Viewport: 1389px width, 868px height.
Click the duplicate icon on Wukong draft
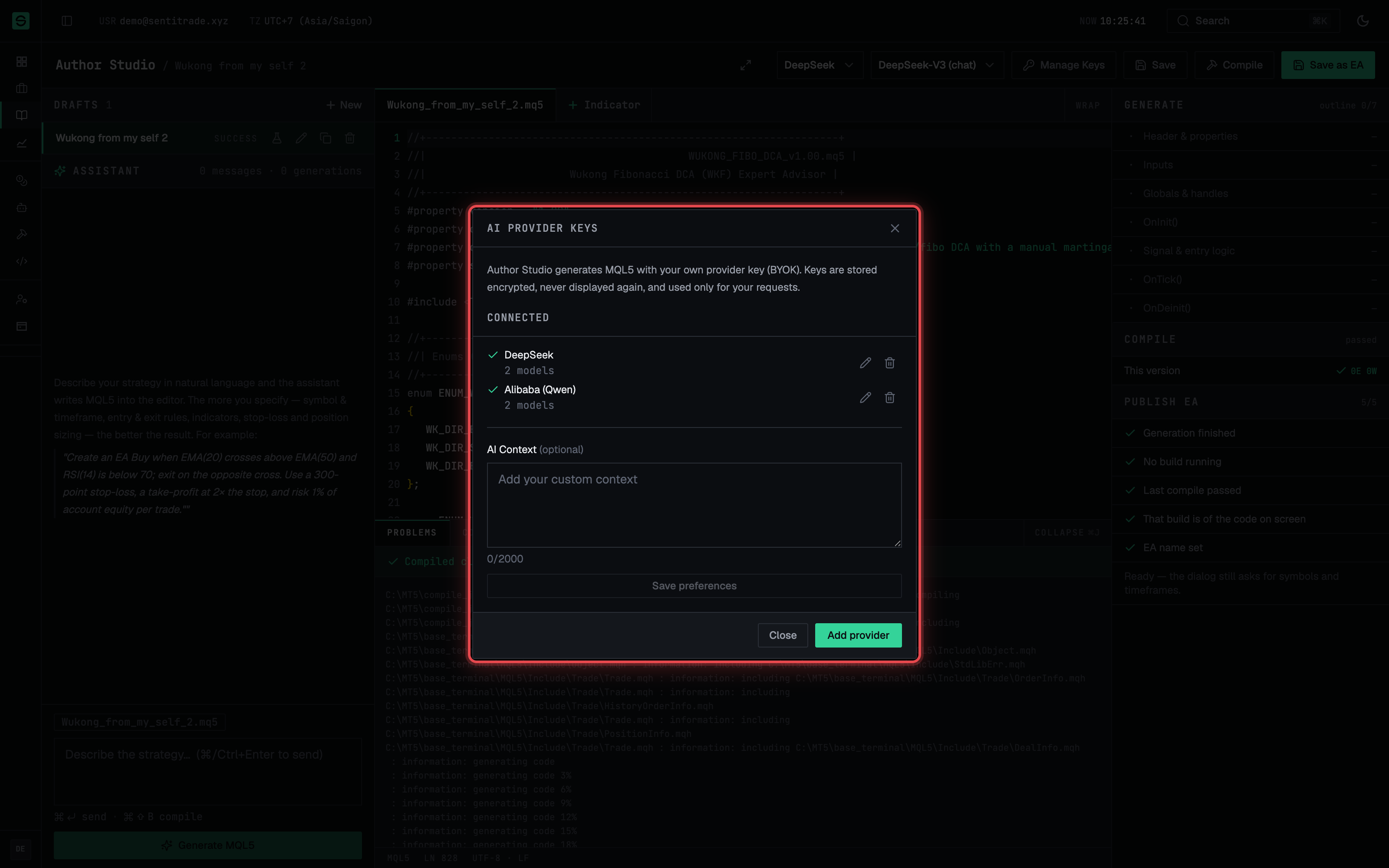326,138
